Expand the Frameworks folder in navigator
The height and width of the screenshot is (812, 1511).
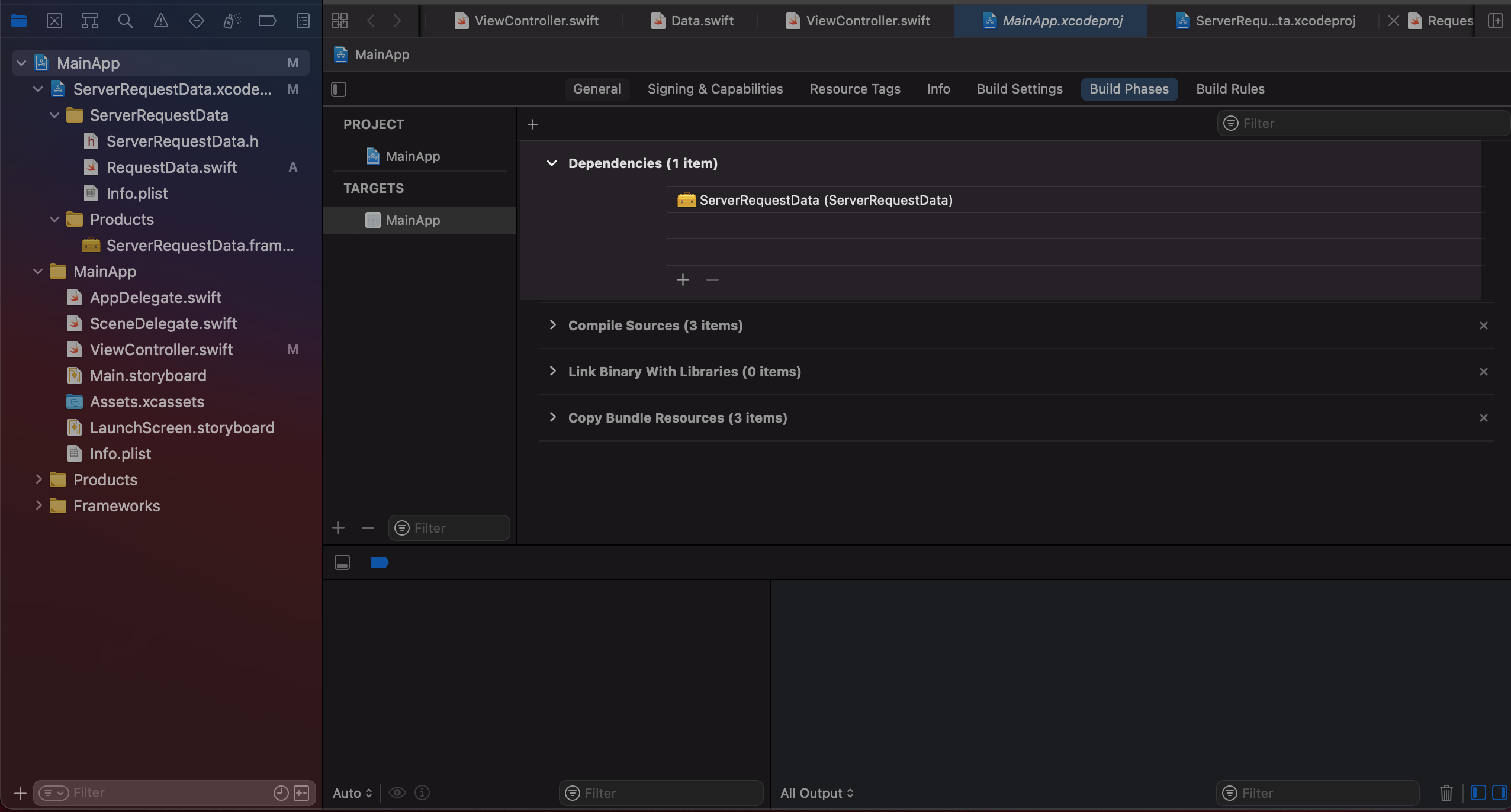pyautogui.click(x=38, y=505)
